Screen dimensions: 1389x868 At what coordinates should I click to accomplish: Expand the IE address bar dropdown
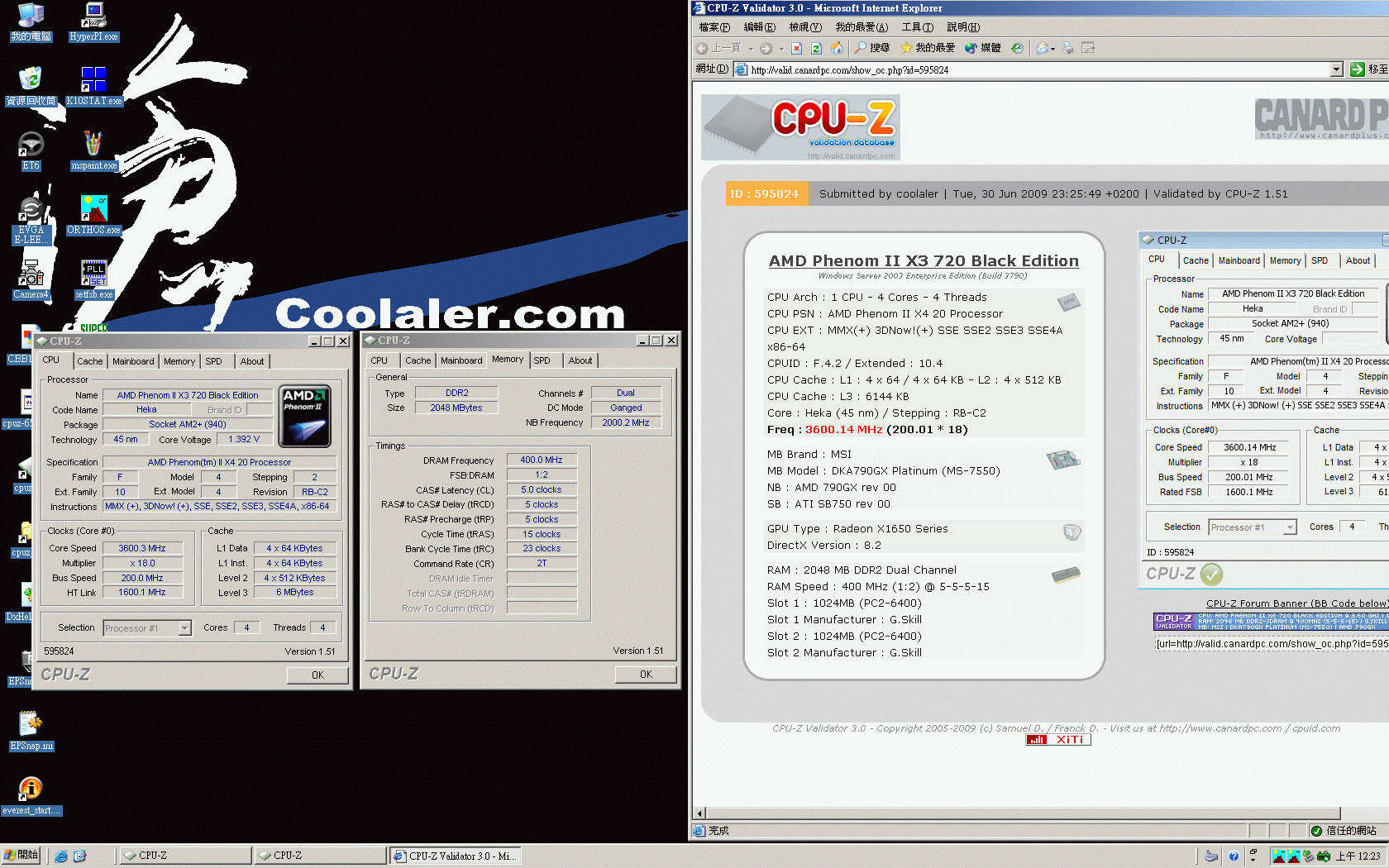(x=1337, y=70)
